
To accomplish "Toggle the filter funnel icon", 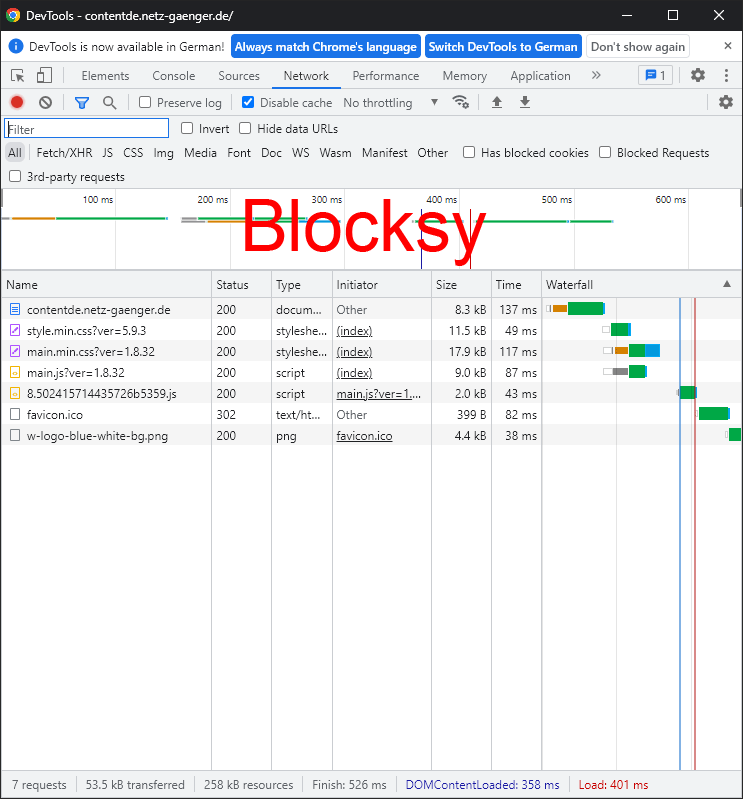I will click(x=82, y=102).
